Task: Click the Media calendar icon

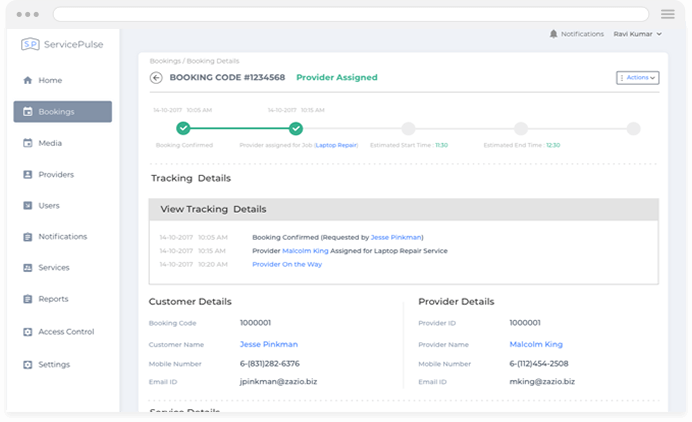Action: [x=28, y=143]
